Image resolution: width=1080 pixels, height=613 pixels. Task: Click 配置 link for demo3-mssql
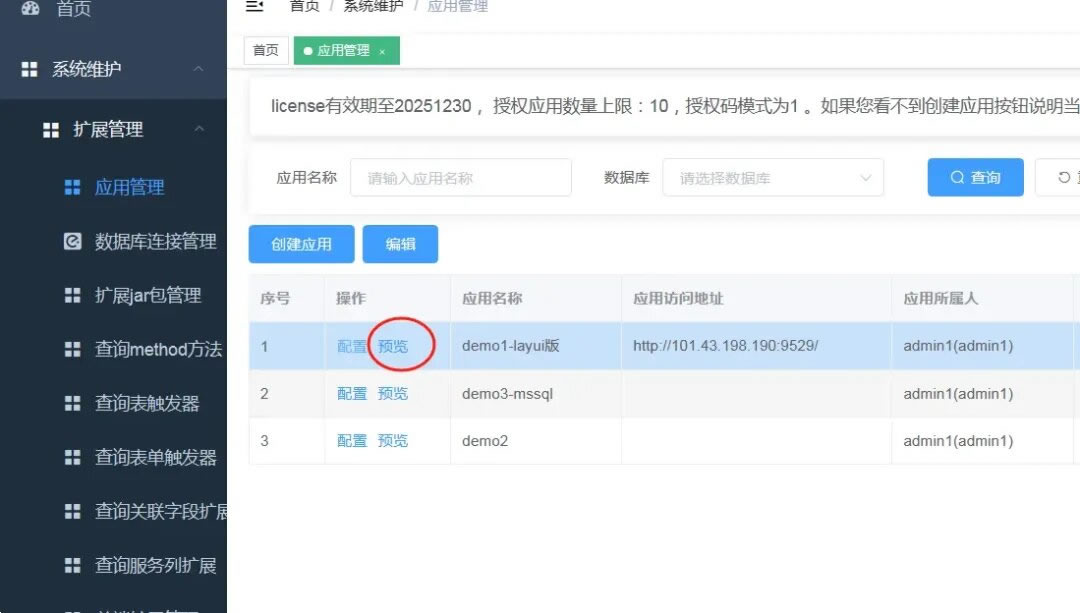[x=352, y=393]
